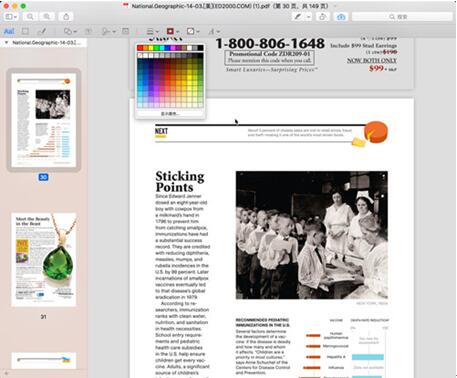Pick the sketch pen tool

pyautogui.click(x=42, y=31)
